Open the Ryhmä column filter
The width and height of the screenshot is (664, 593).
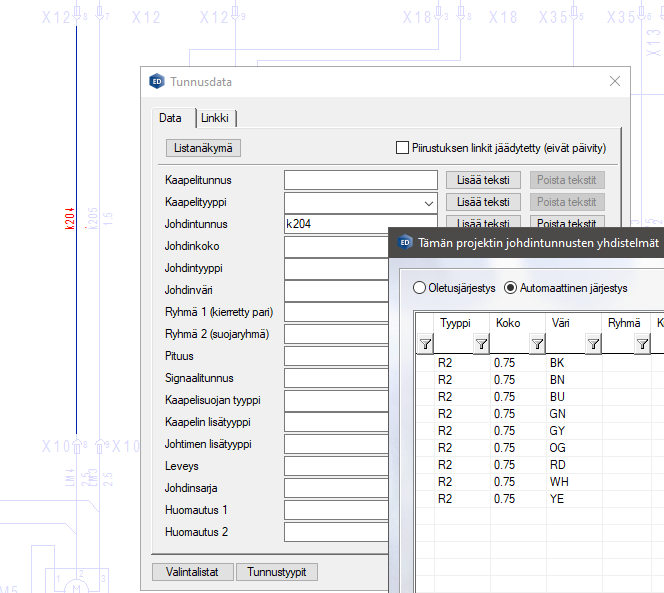click(643, 344)
